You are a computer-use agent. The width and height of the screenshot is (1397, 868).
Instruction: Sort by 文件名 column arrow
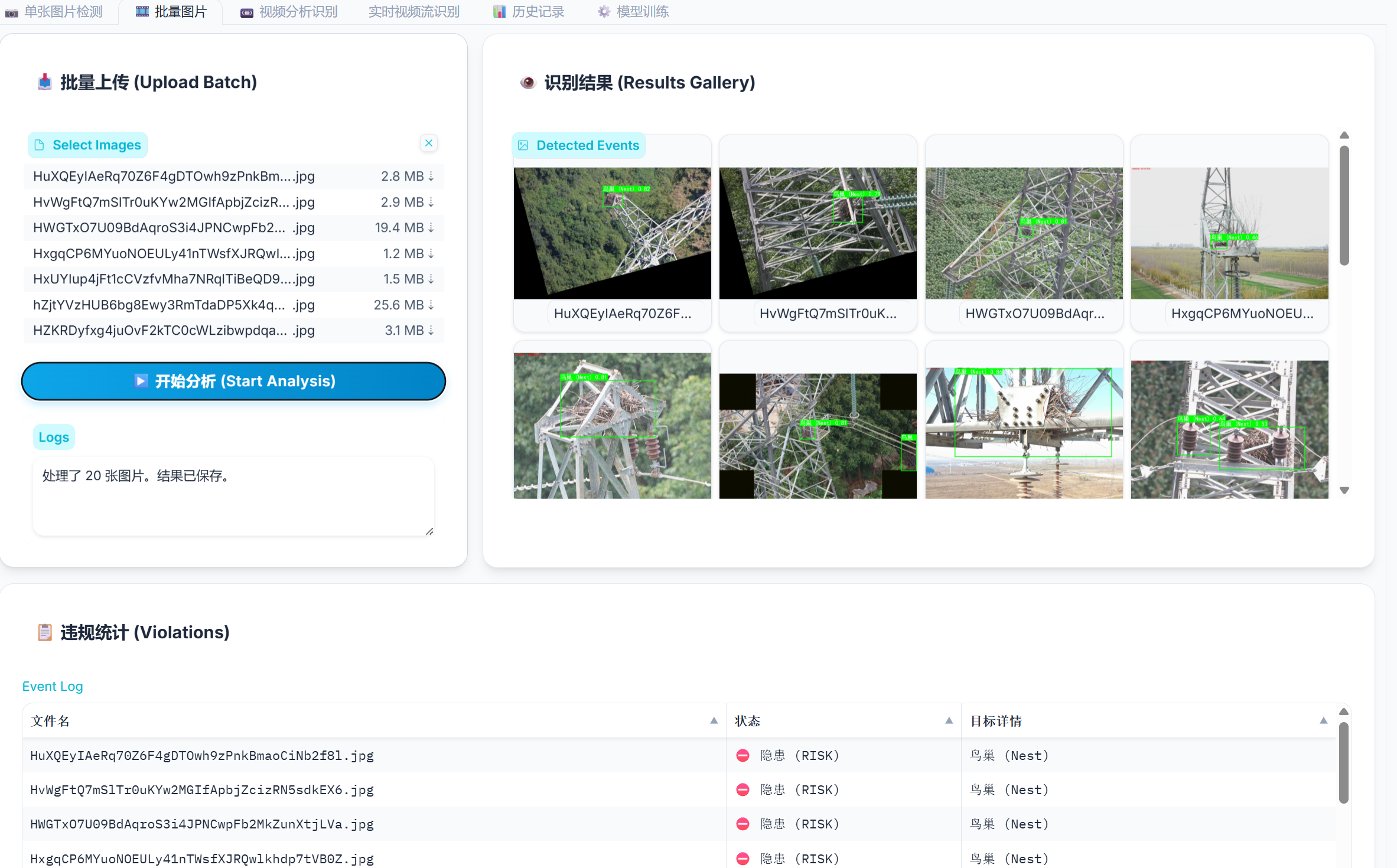[x=714, y=720]
